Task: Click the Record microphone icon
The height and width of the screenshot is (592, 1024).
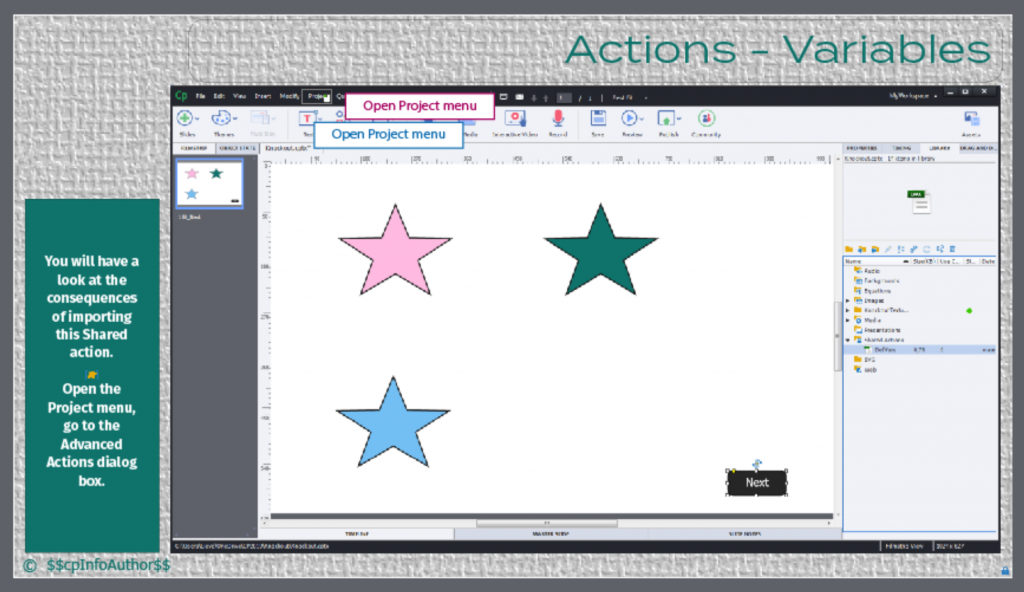Action: pyautogui.click(x=558, y=118)
